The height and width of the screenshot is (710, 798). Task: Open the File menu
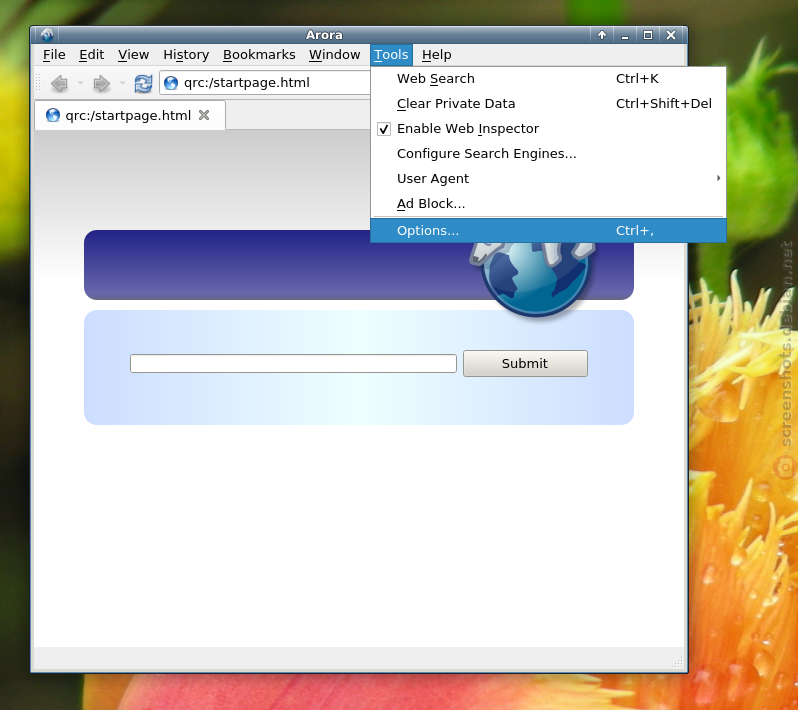tap(54, 54)
